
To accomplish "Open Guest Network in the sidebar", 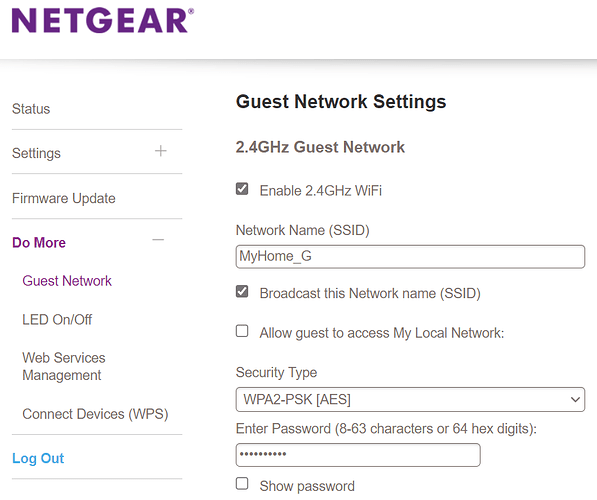I will pos(67,281).
